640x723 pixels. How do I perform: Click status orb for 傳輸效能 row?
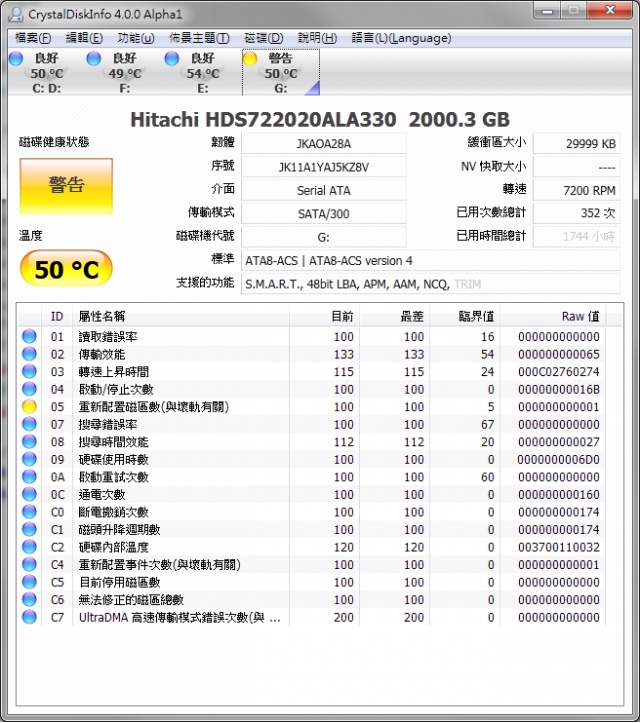click(x=29, y=354)
